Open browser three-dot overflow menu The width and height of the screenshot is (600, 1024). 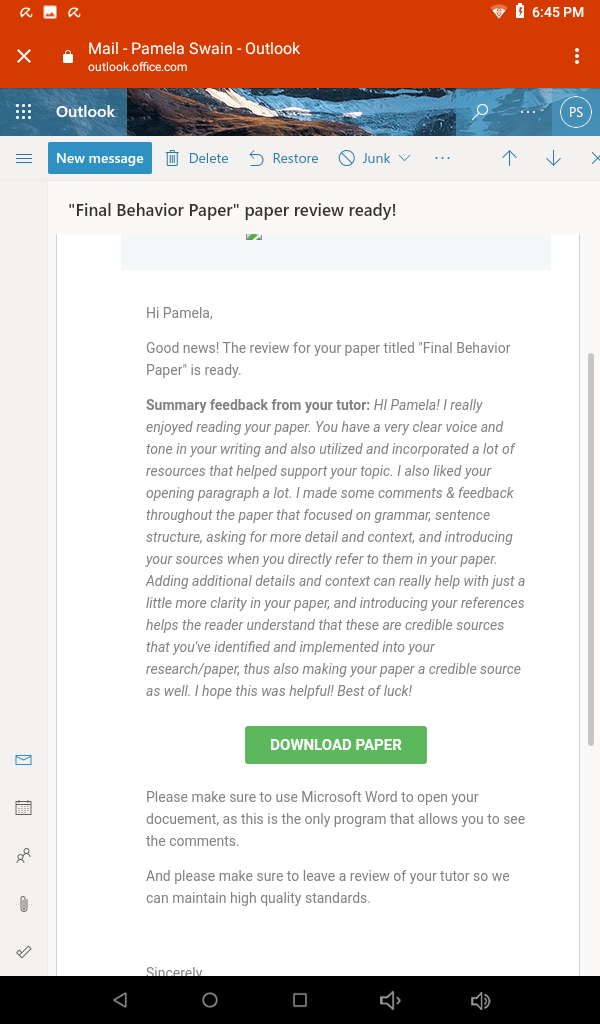[x=576, y=56]
